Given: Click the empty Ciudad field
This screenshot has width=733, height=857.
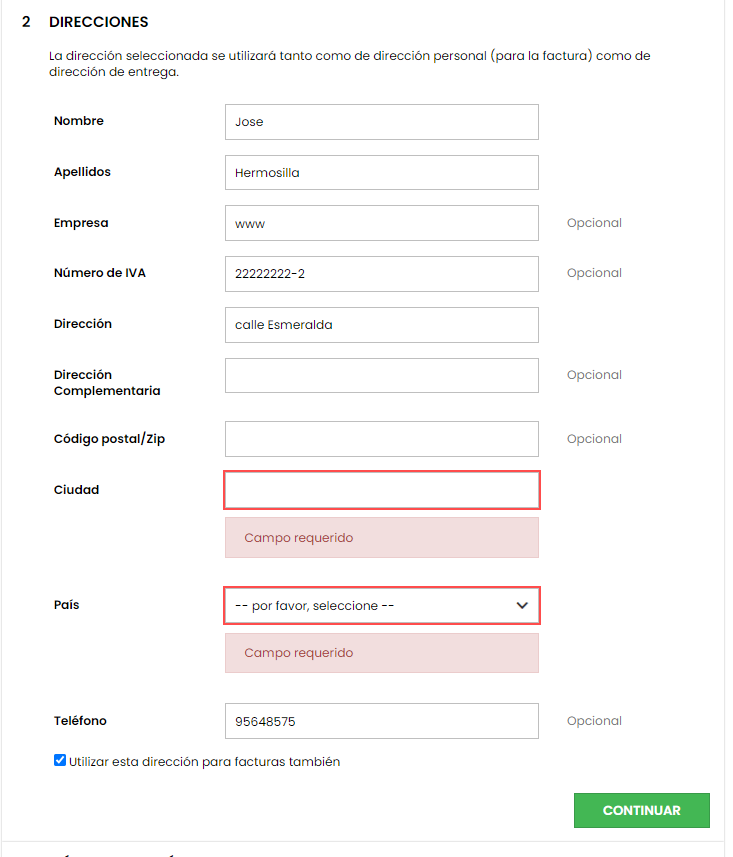Looking at the screenshot, I should click(381, 490).
